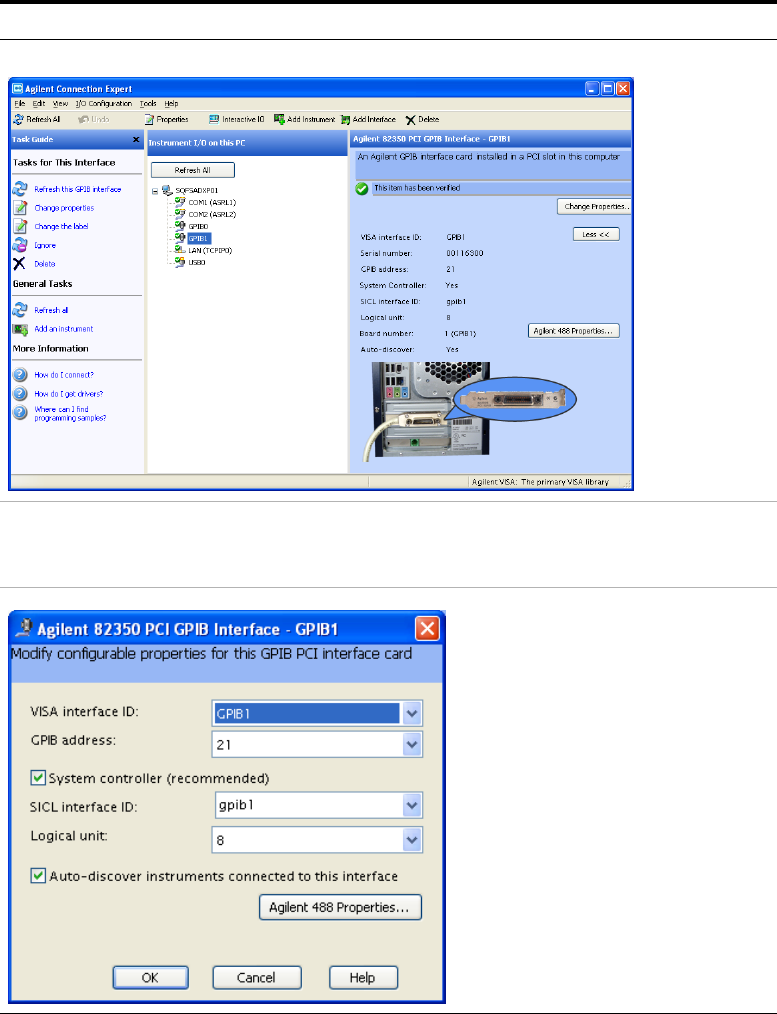Toggle Auto-discover instruments checkbox
Screen dimensions: 777x1014
pyautogui.click(x=38, y=876)
